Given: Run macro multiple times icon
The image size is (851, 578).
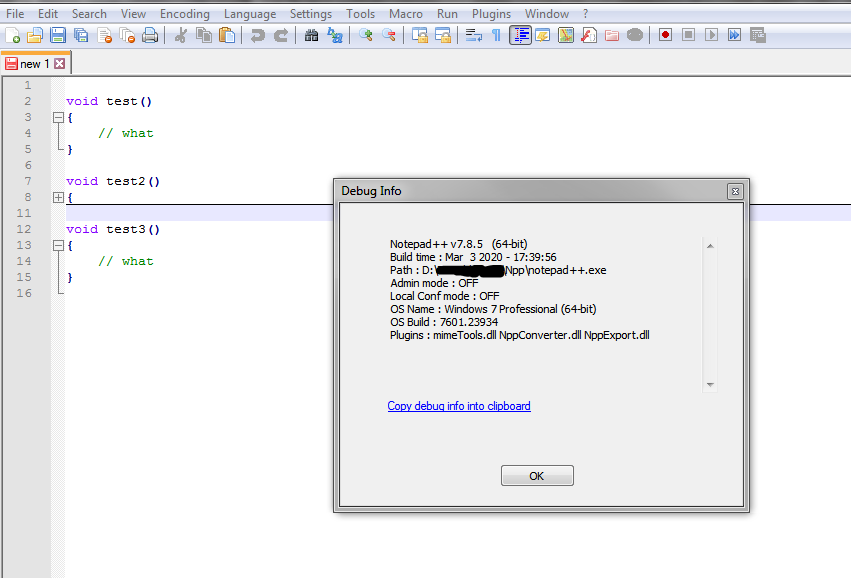Looking at the screenshot, I should click(734, 35).
